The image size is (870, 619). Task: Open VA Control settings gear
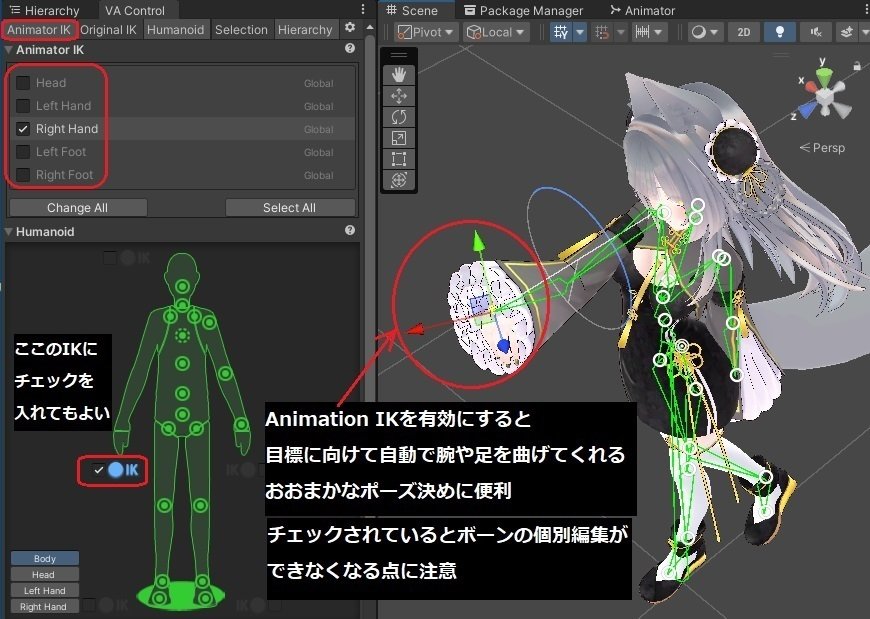tap(350, 27)
